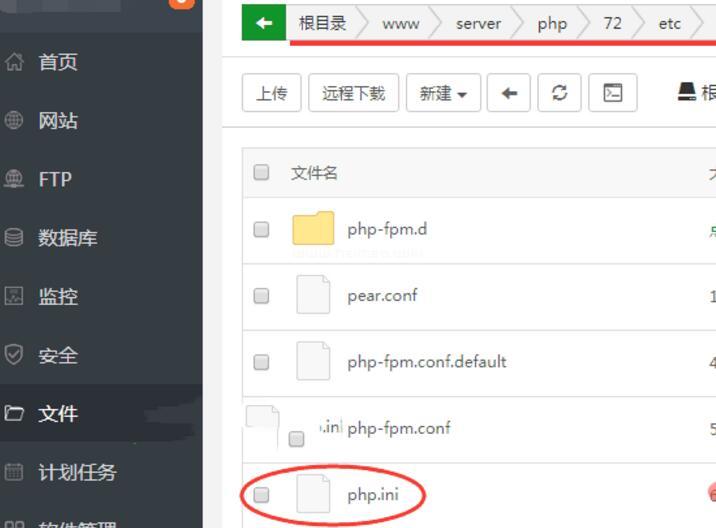Click the 远程下载 button

tap(353, 93)
